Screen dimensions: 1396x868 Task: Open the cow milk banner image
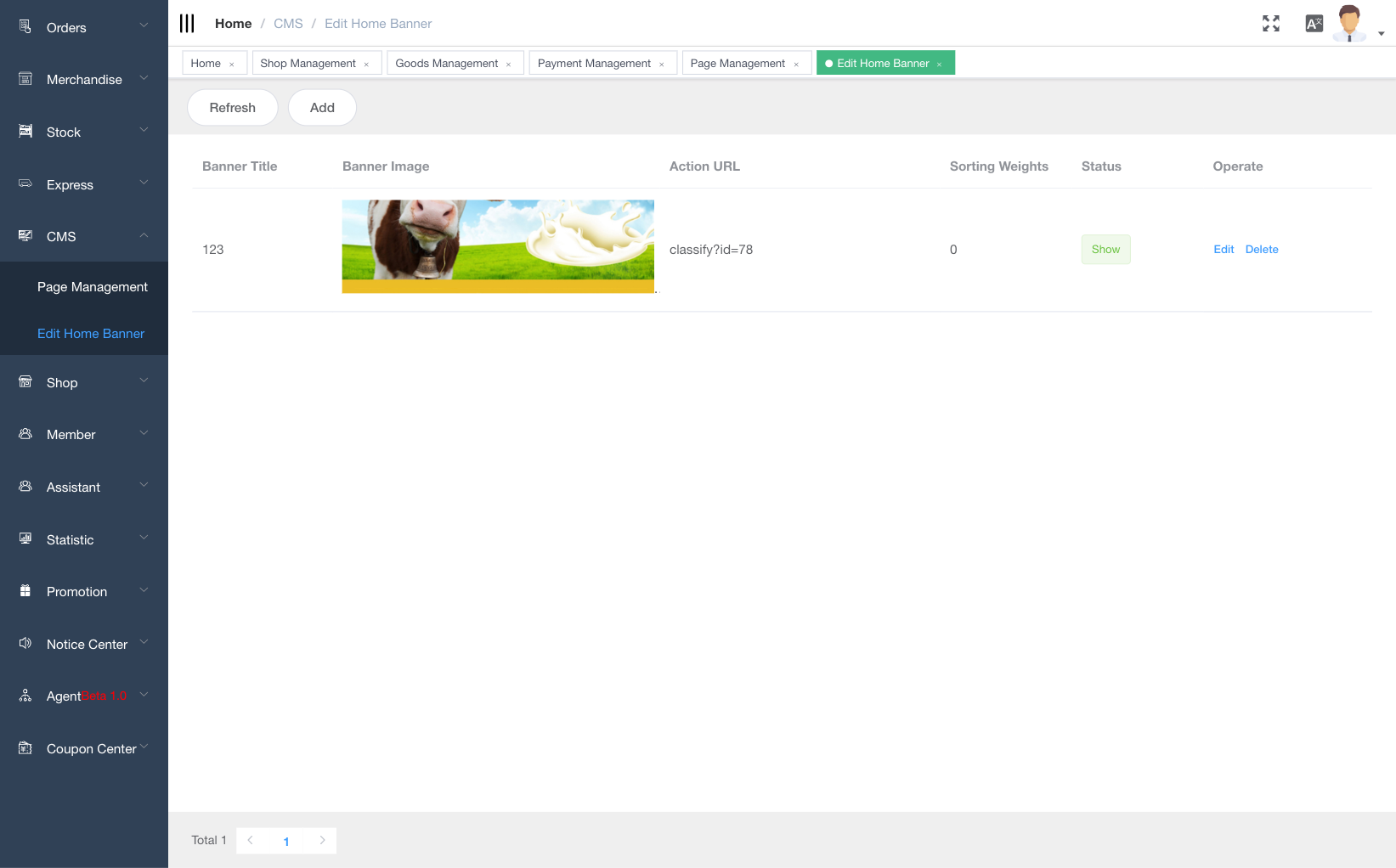498,246
